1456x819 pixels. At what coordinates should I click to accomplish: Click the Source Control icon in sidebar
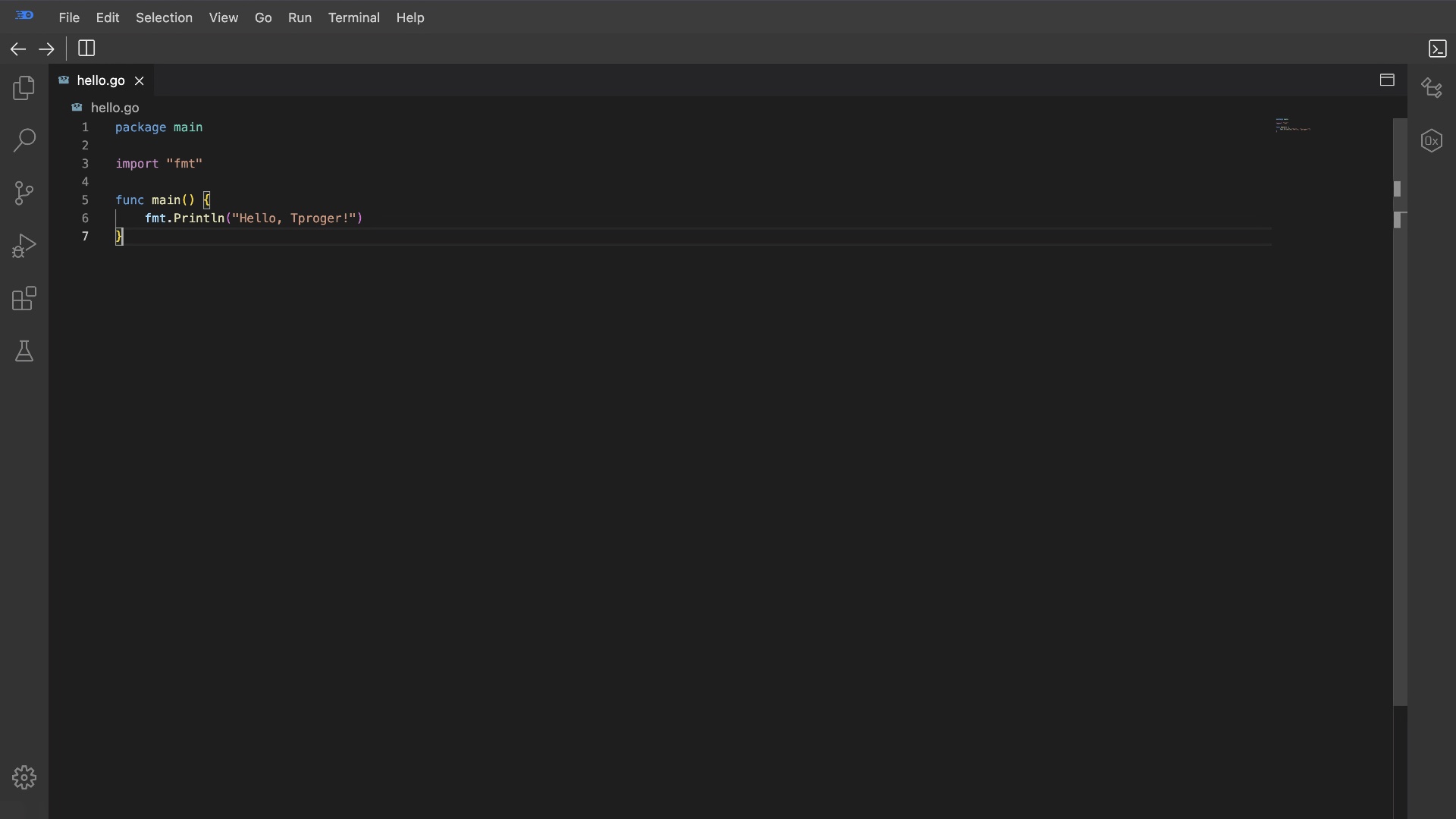coord(24,193)
